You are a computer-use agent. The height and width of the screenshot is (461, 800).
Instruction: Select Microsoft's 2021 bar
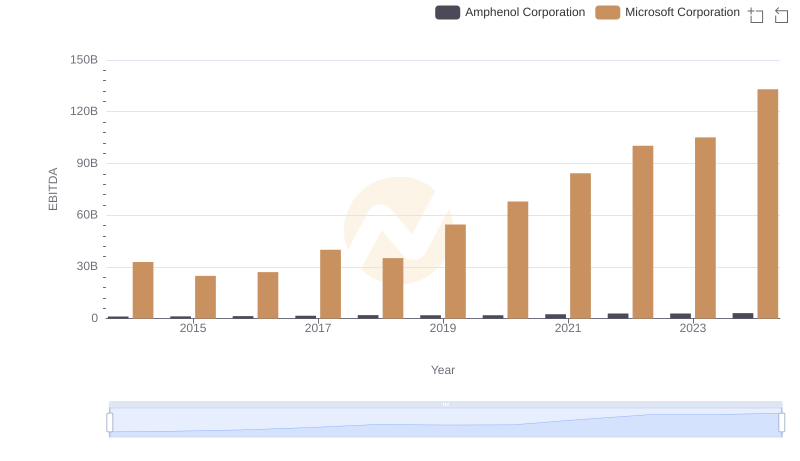[581, 246]
